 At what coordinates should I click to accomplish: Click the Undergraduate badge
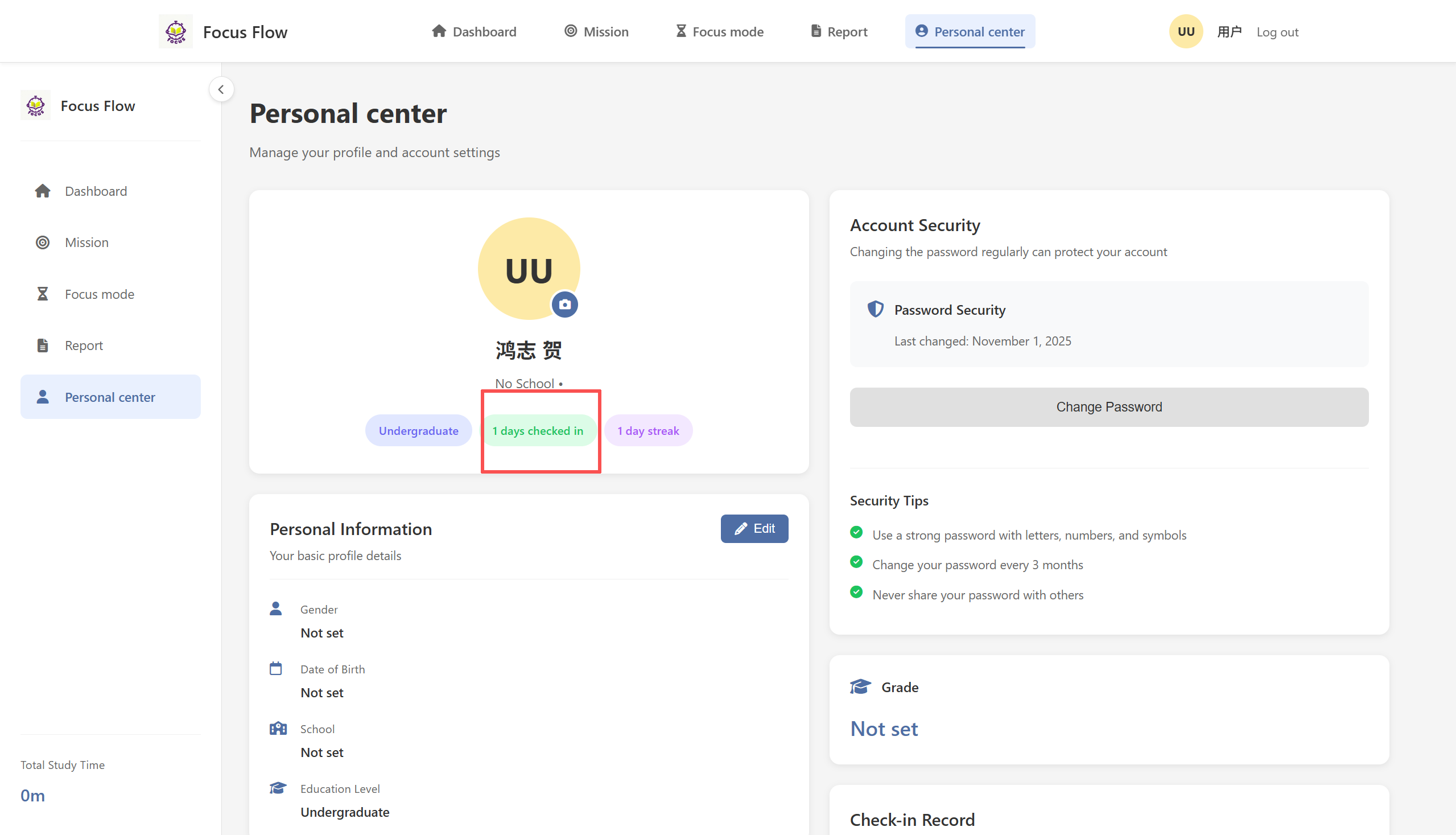tap(418, 431)
